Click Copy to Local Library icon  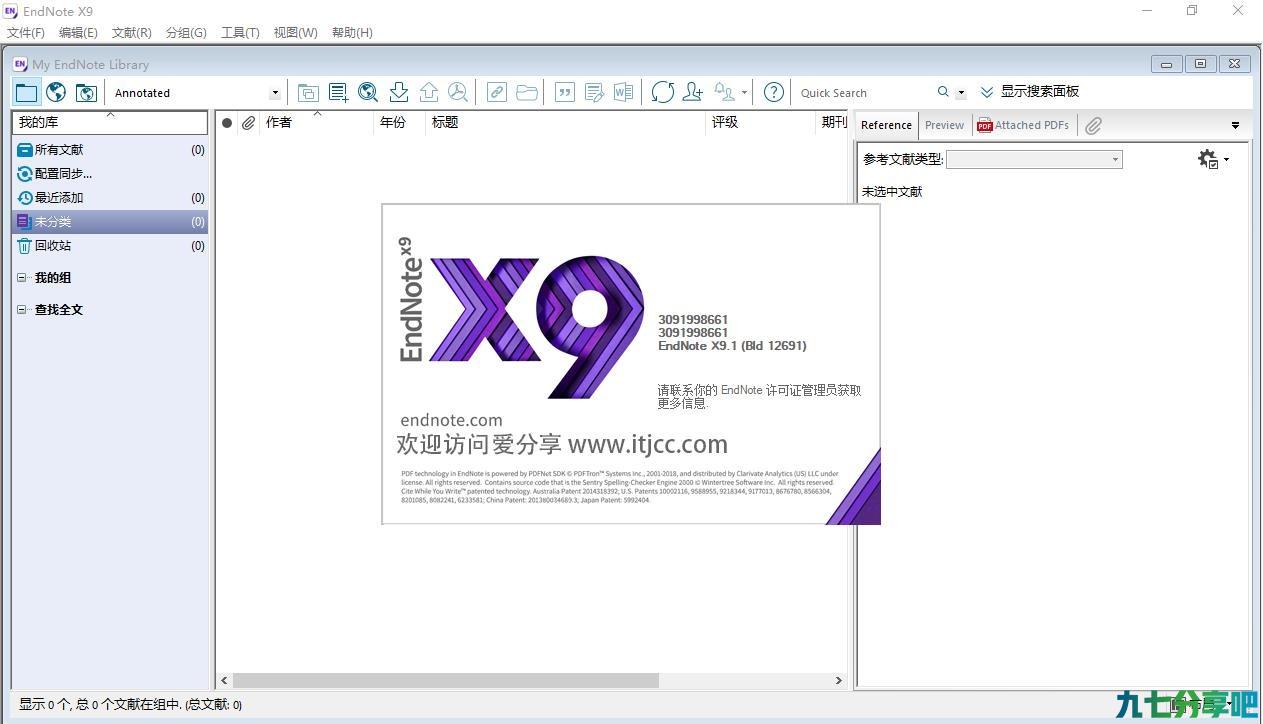[x=308, y=92]
